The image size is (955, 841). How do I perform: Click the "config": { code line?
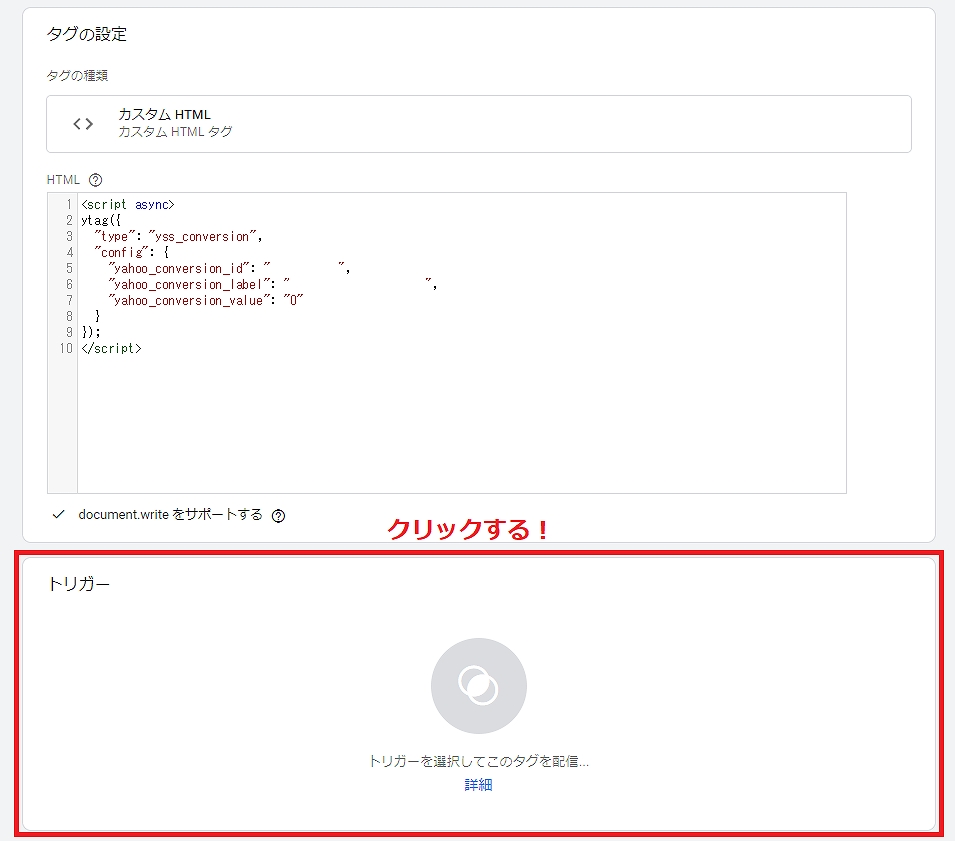[x=132, y=252]
